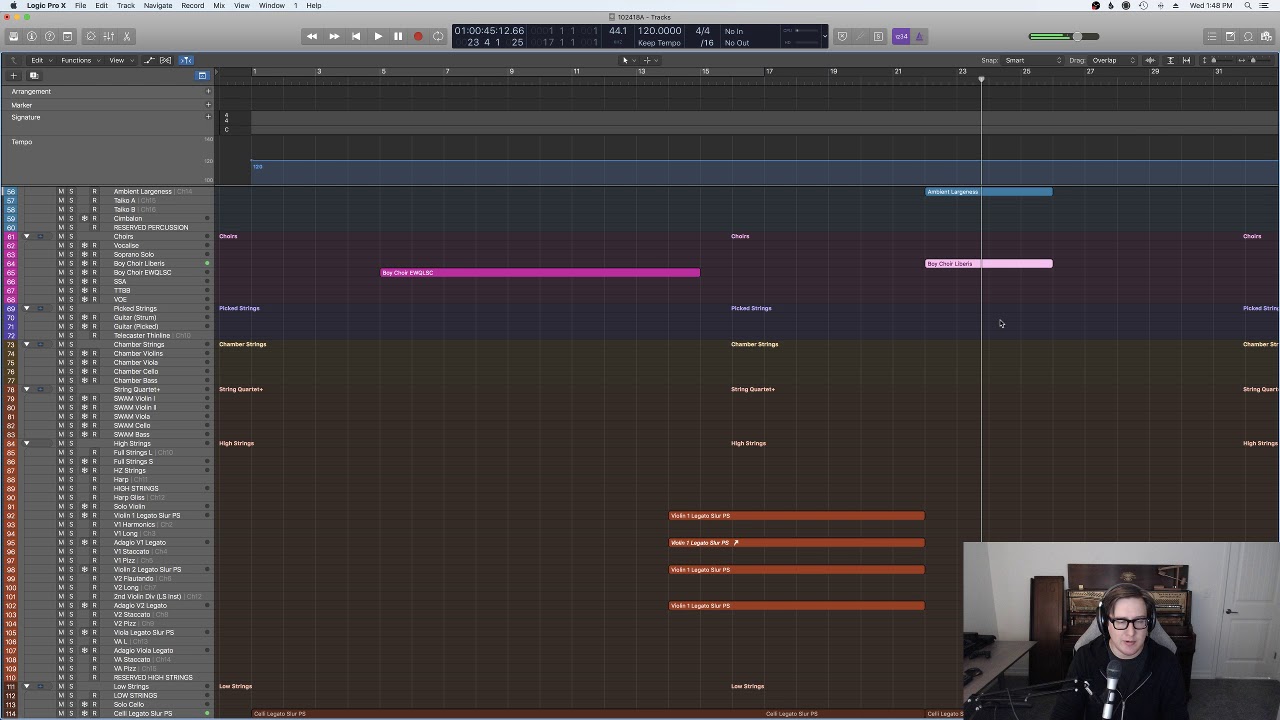Open the Inspector info icon
The image size is (1280, 720).
click(31, 36)
